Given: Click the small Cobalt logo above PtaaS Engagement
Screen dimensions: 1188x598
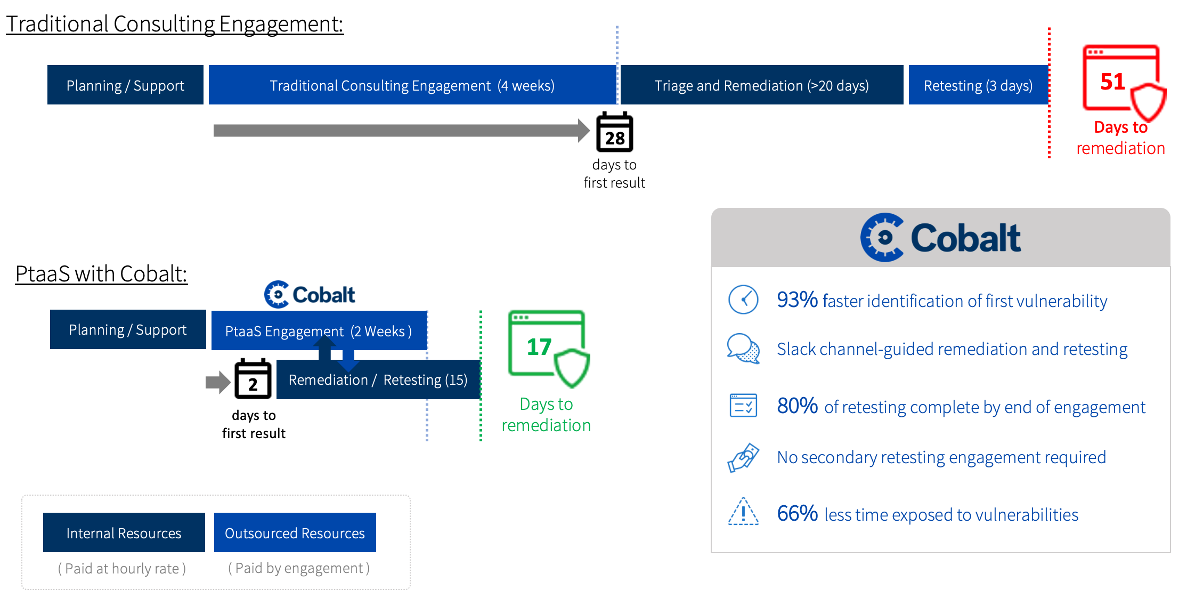Looking at the screenshot, I should (309, 294).
